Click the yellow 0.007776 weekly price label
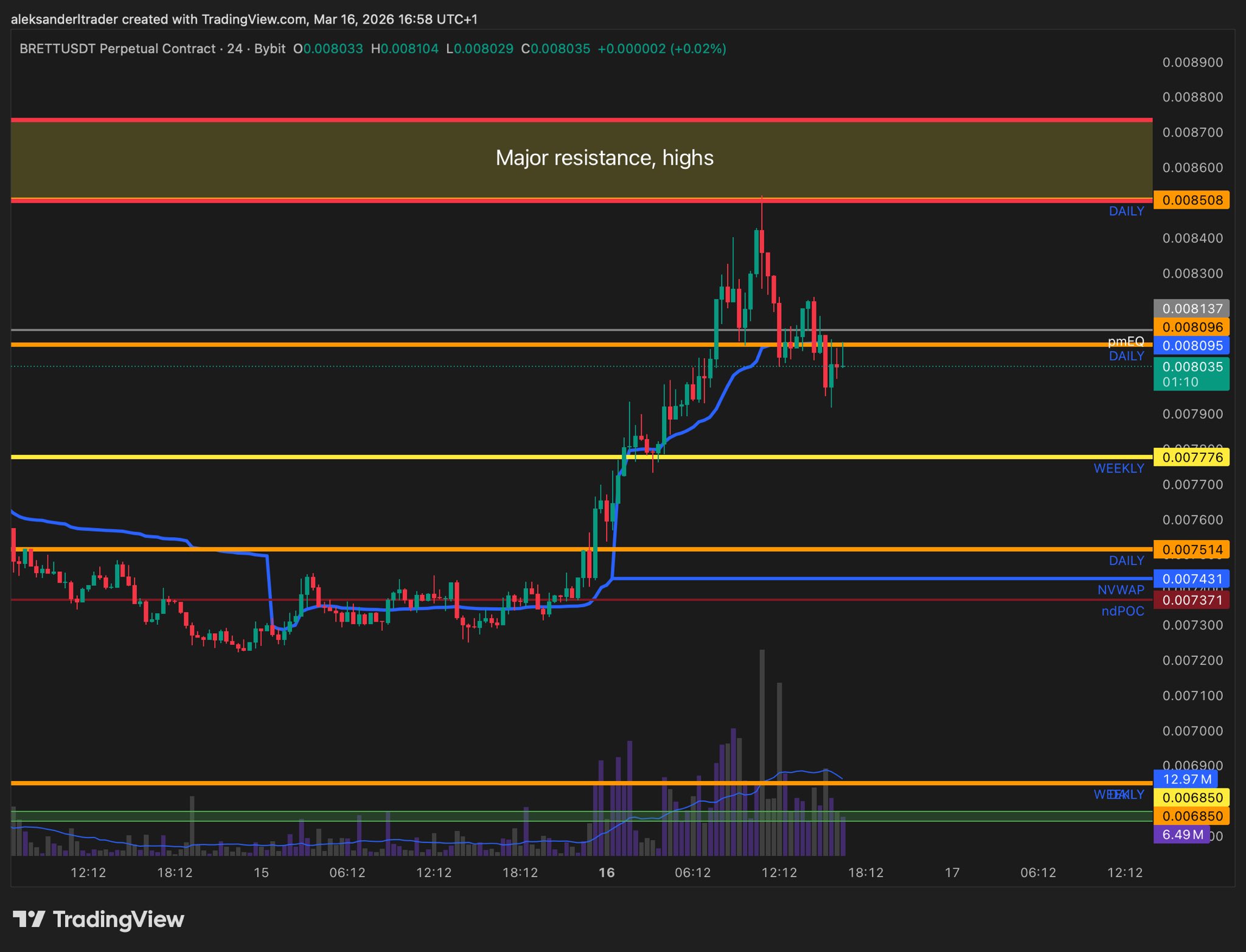Image resolution: width=1246 pixels, height=952 pixels. 1191,457
